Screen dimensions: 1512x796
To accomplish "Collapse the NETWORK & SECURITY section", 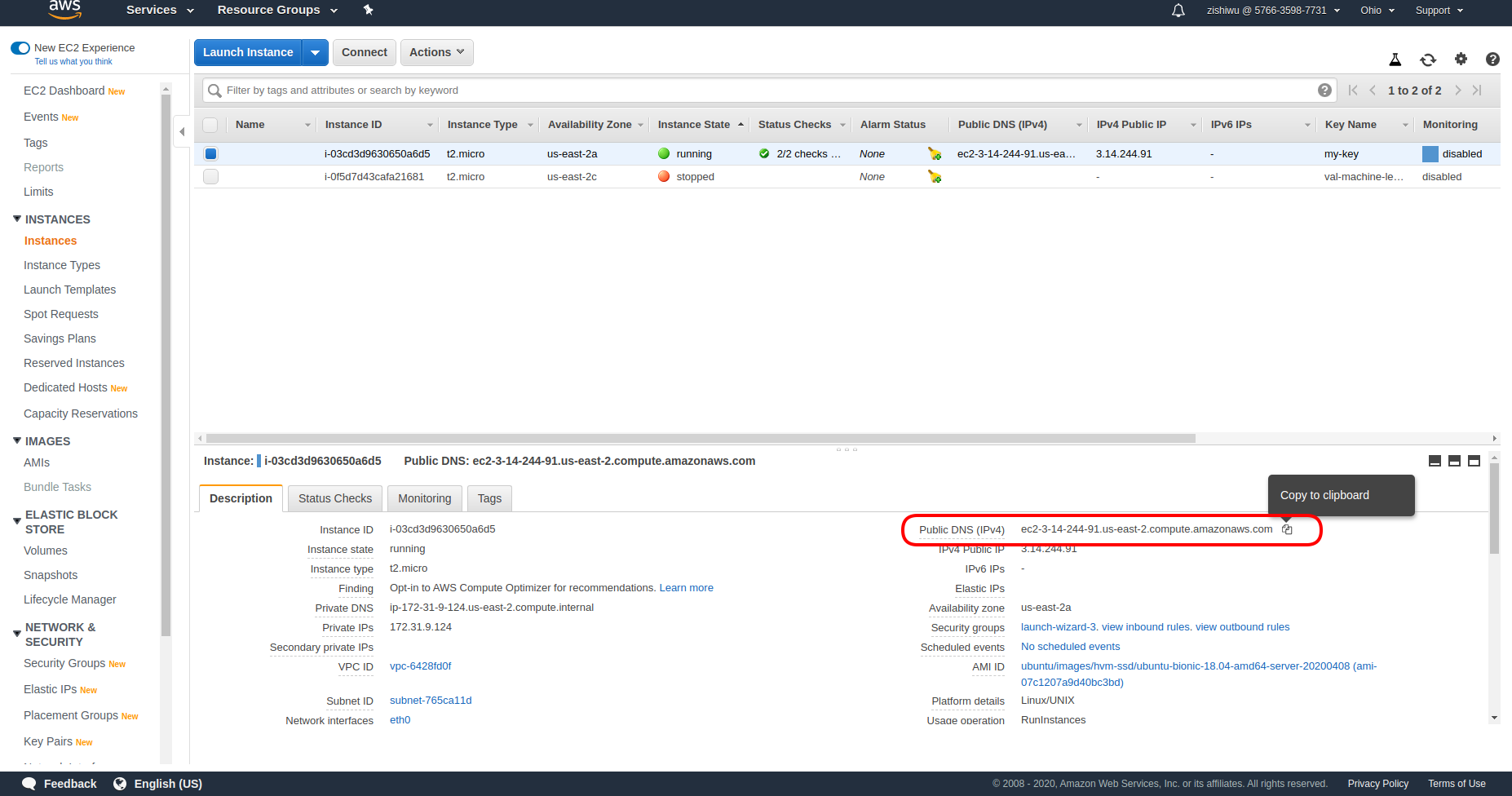I will pyautogui.click(x=17, y=634).
